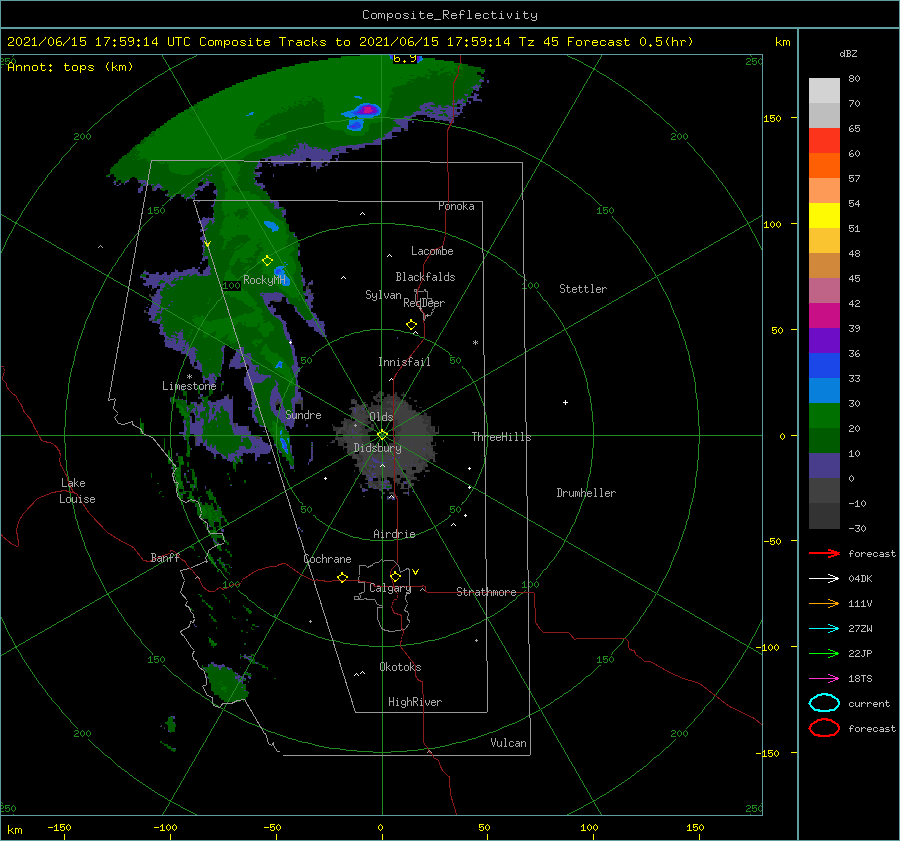Click the yellow diamond marker above RockyMH
The height and width of the screenshot is (841, 900).
(267, 261)
